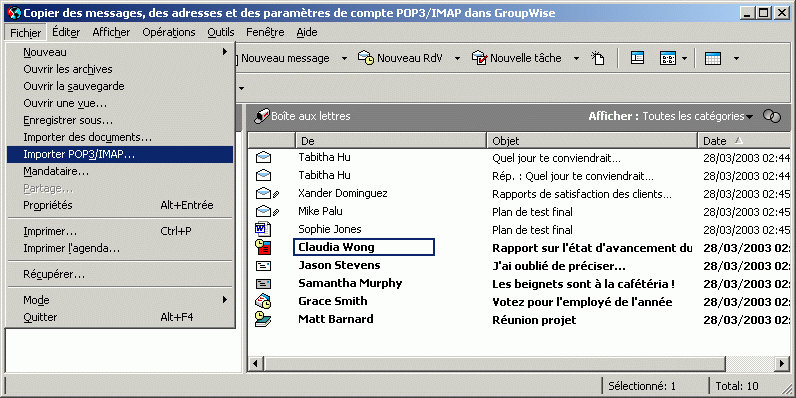
Task: Click horizontal scrollbar right arrow
Action: coord(782,363)
